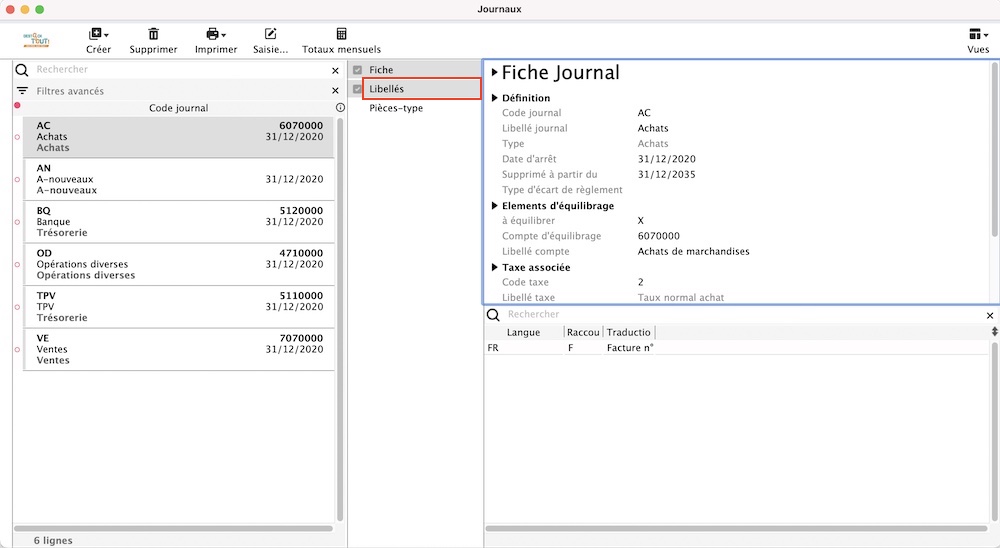Select the AN A-nouveaux journal row
Screen dimensions: 1000x548
(x=179, y=179)
